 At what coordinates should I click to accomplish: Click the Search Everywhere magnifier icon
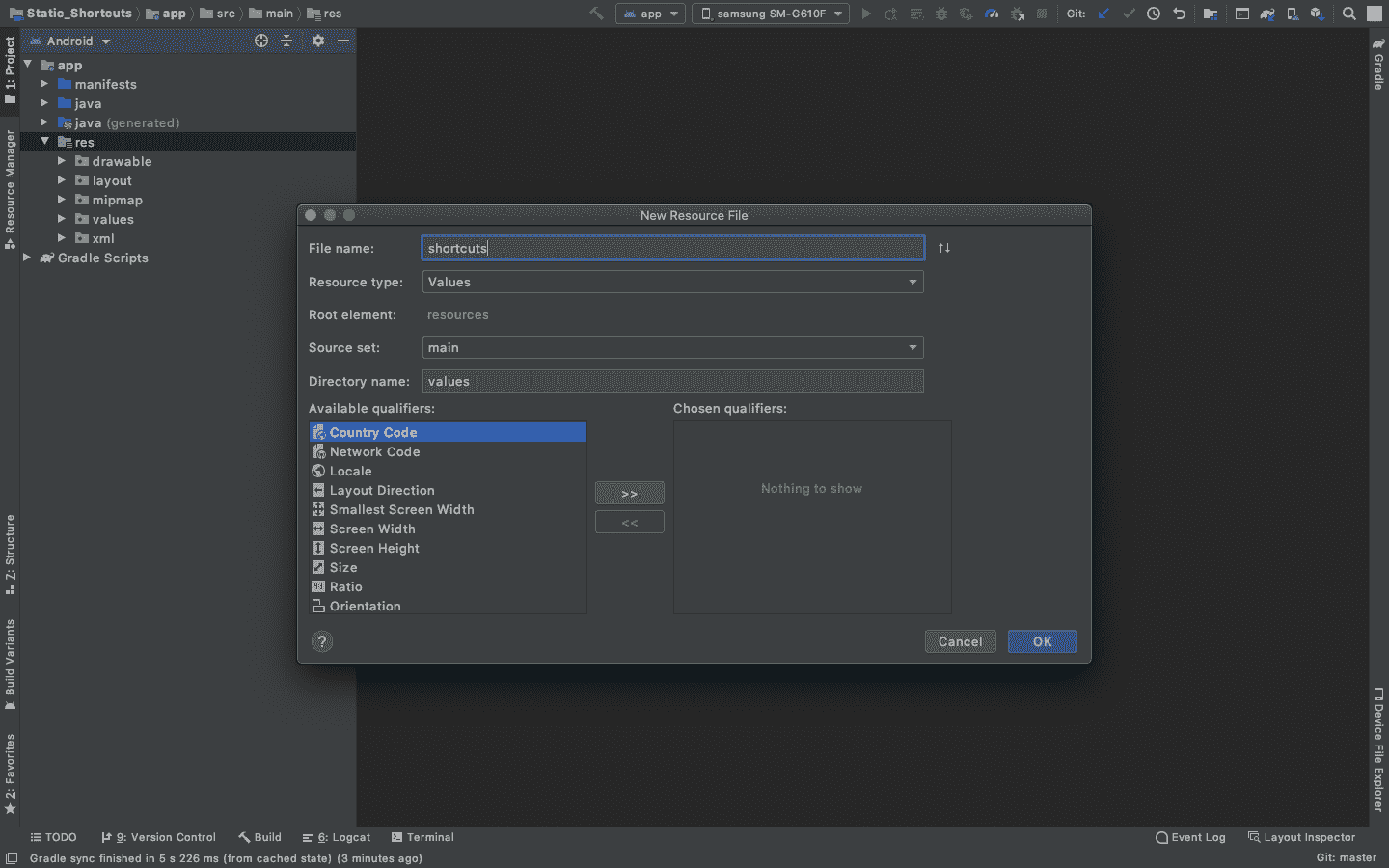click(1348, 14)
